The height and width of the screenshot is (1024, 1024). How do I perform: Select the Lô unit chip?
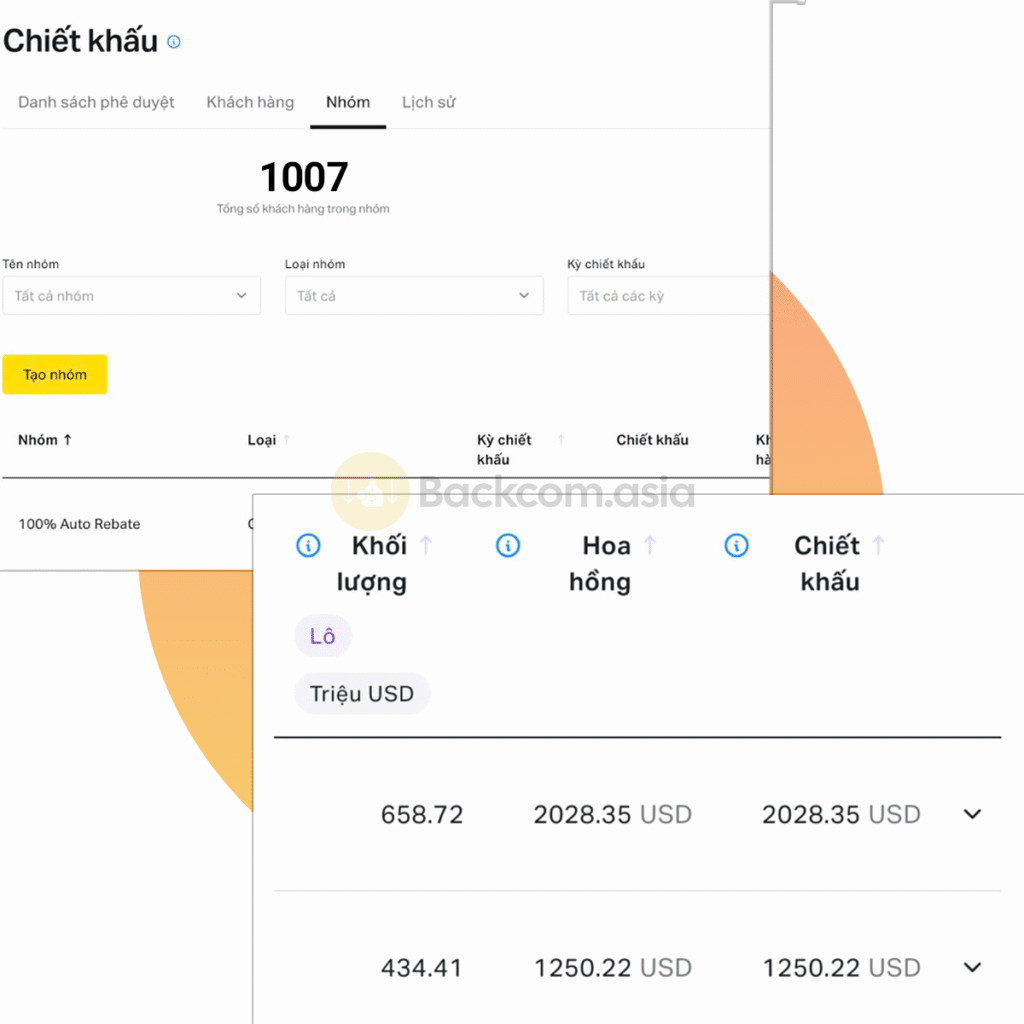(x=322, y=637)
